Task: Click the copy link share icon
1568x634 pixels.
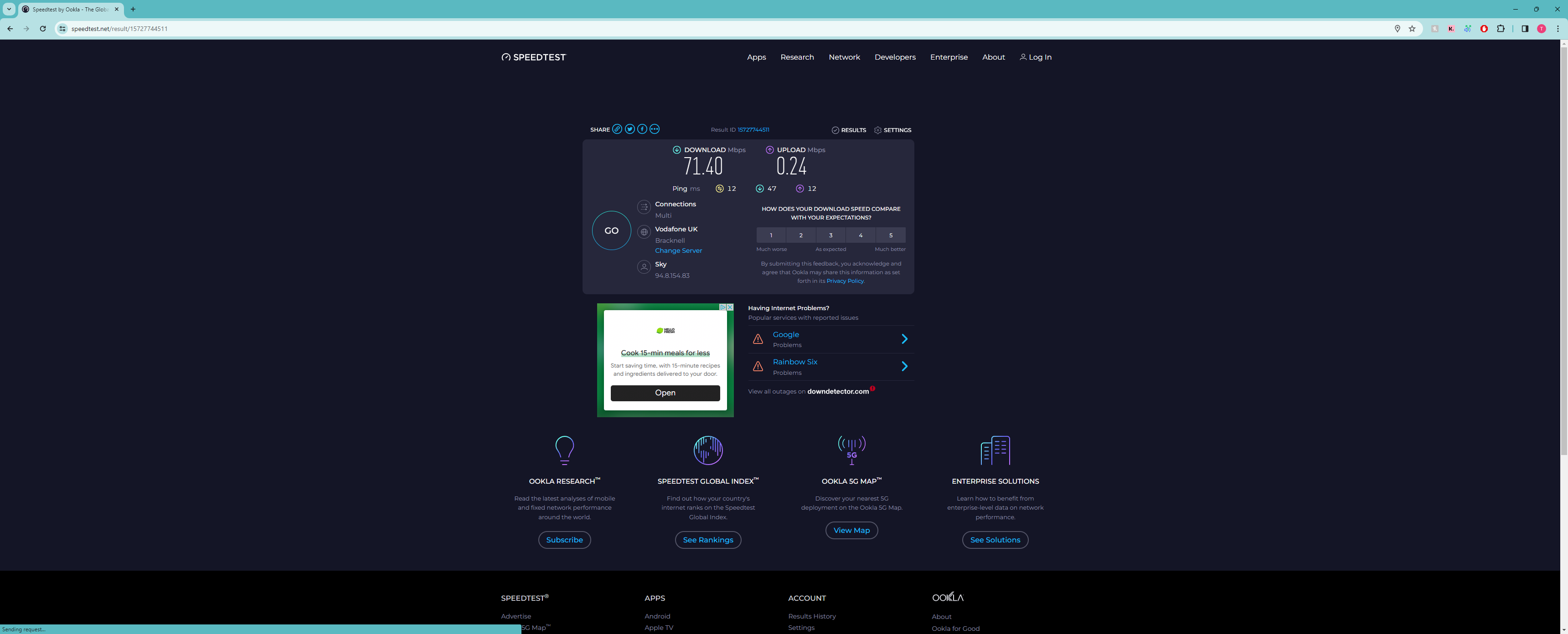Action: coord(617,129)
